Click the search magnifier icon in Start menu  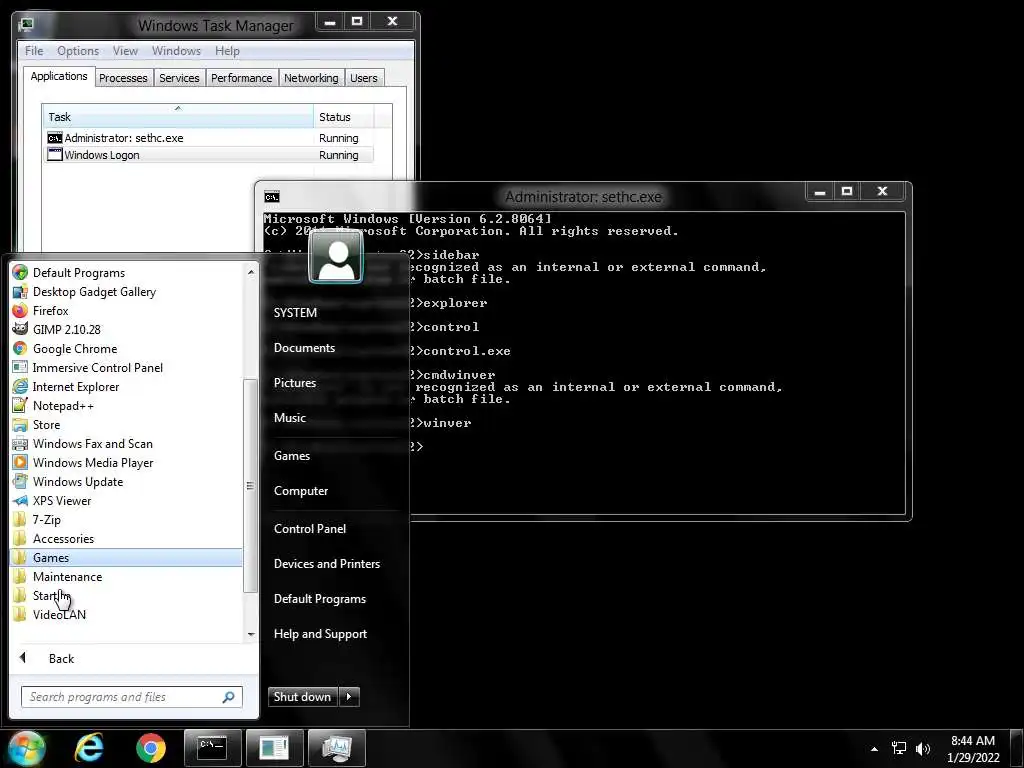(228, 697)
